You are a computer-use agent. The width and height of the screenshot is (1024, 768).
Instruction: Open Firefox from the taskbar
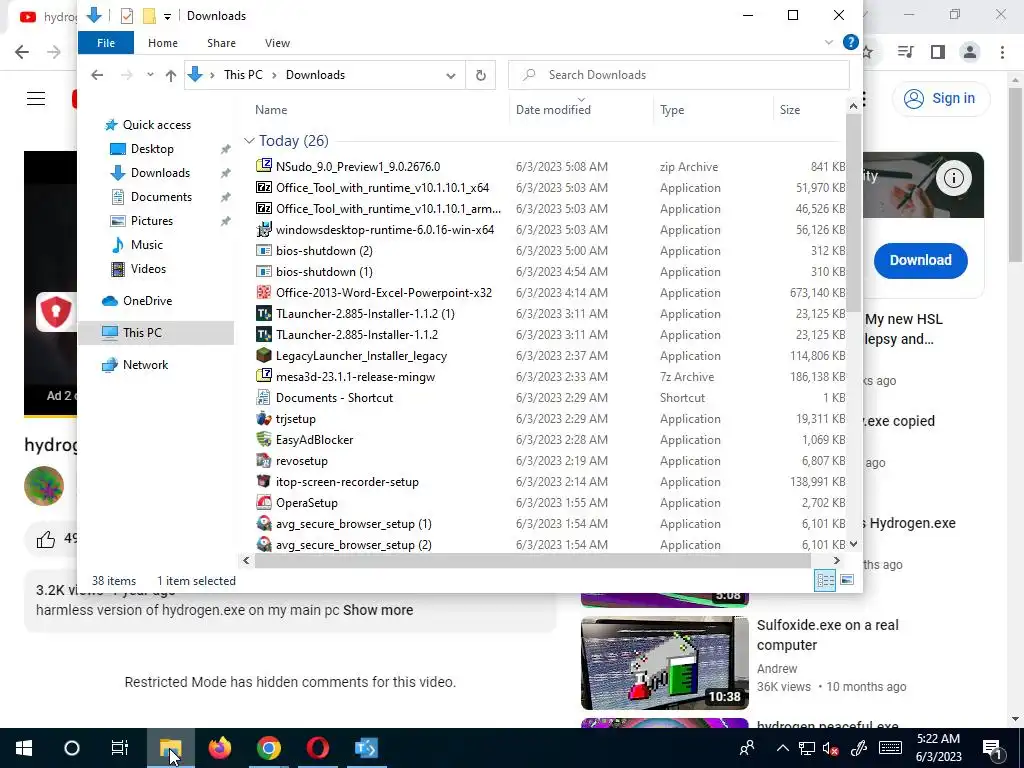[220, 748]
